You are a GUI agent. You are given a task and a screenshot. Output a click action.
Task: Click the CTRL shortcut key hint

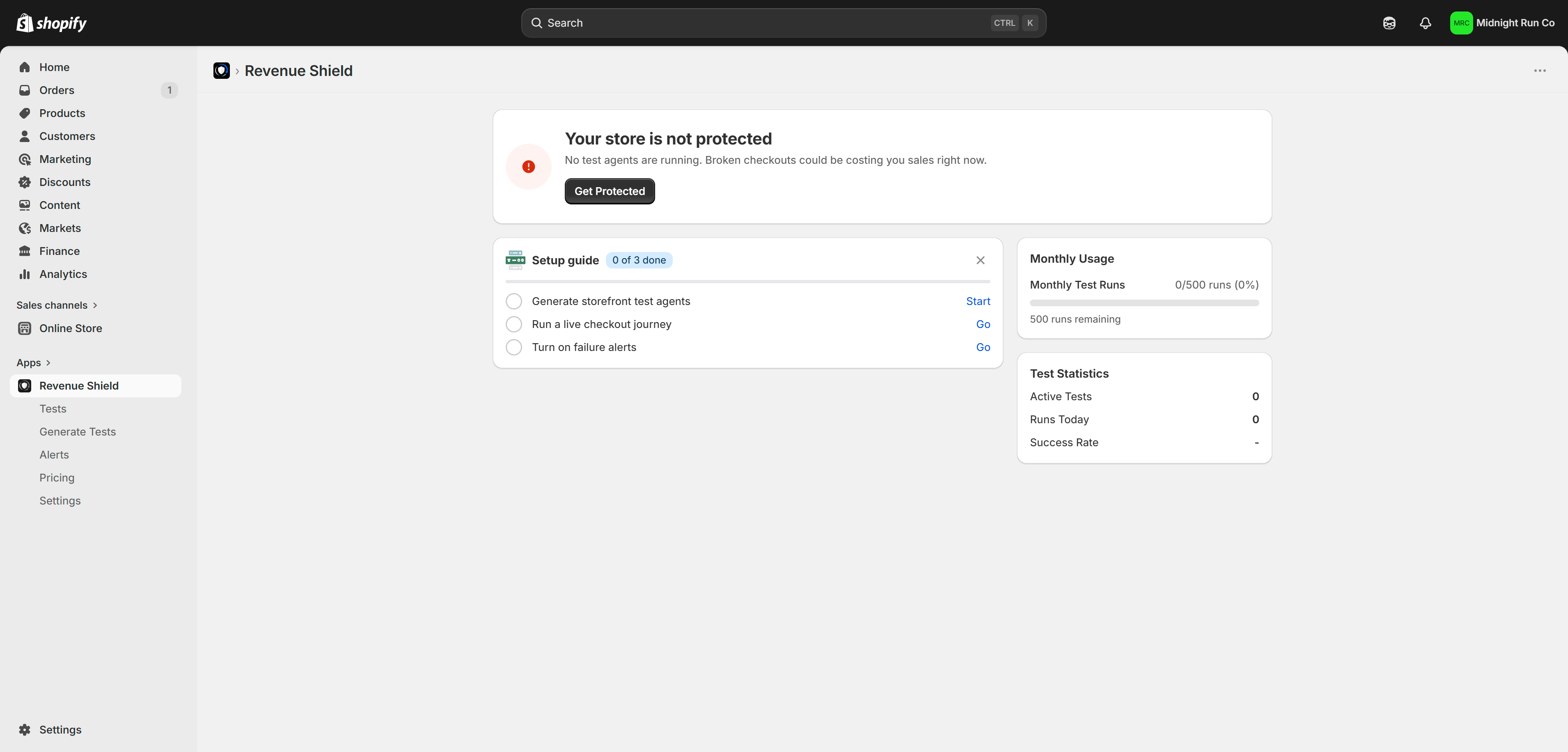[1004, 23]
